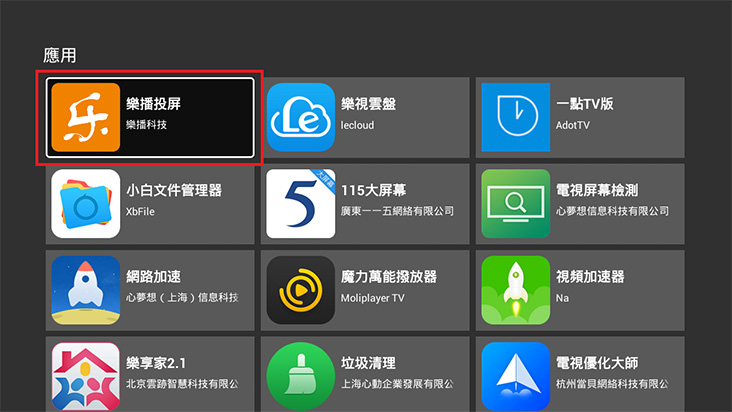Open the orange 樂播投屏 app icon
The height and width of the screenshot is (412, 732).
pyautogui.click(x=85, y=117)
